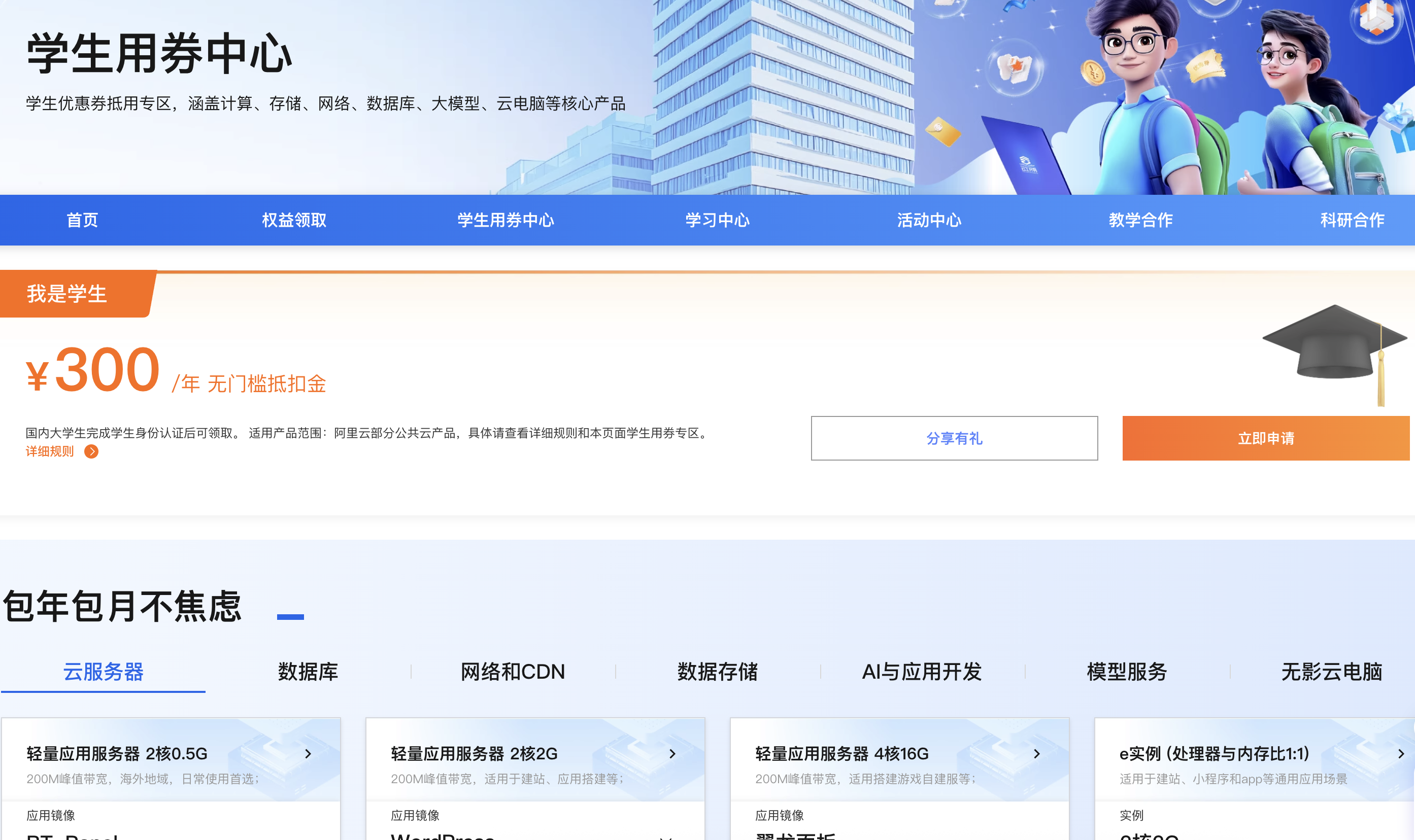Click 200M峰值带宽，适用于建站、应用搭建等 text

pos(508,779)
